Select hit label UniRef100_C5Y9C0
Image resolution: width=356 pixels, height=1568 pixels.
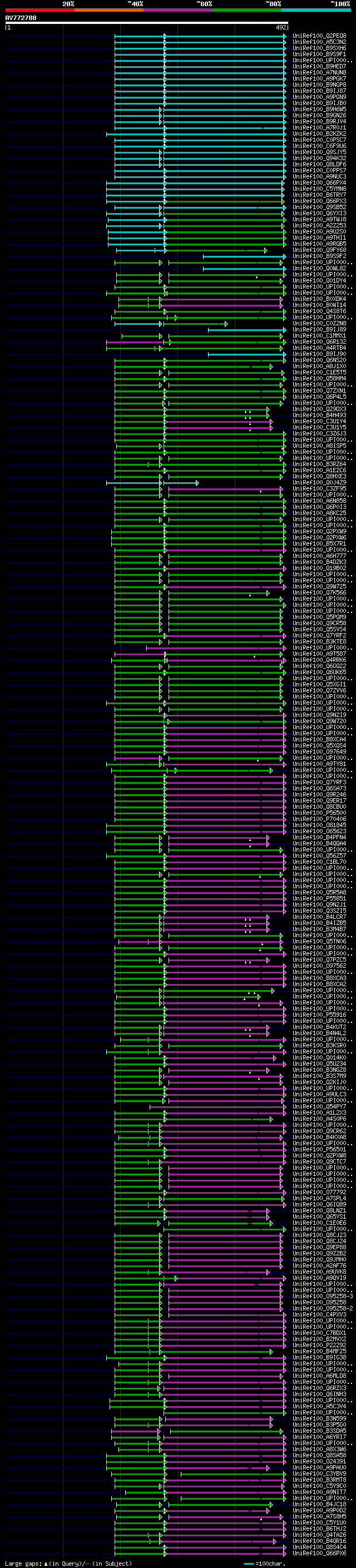(319, 1486)
